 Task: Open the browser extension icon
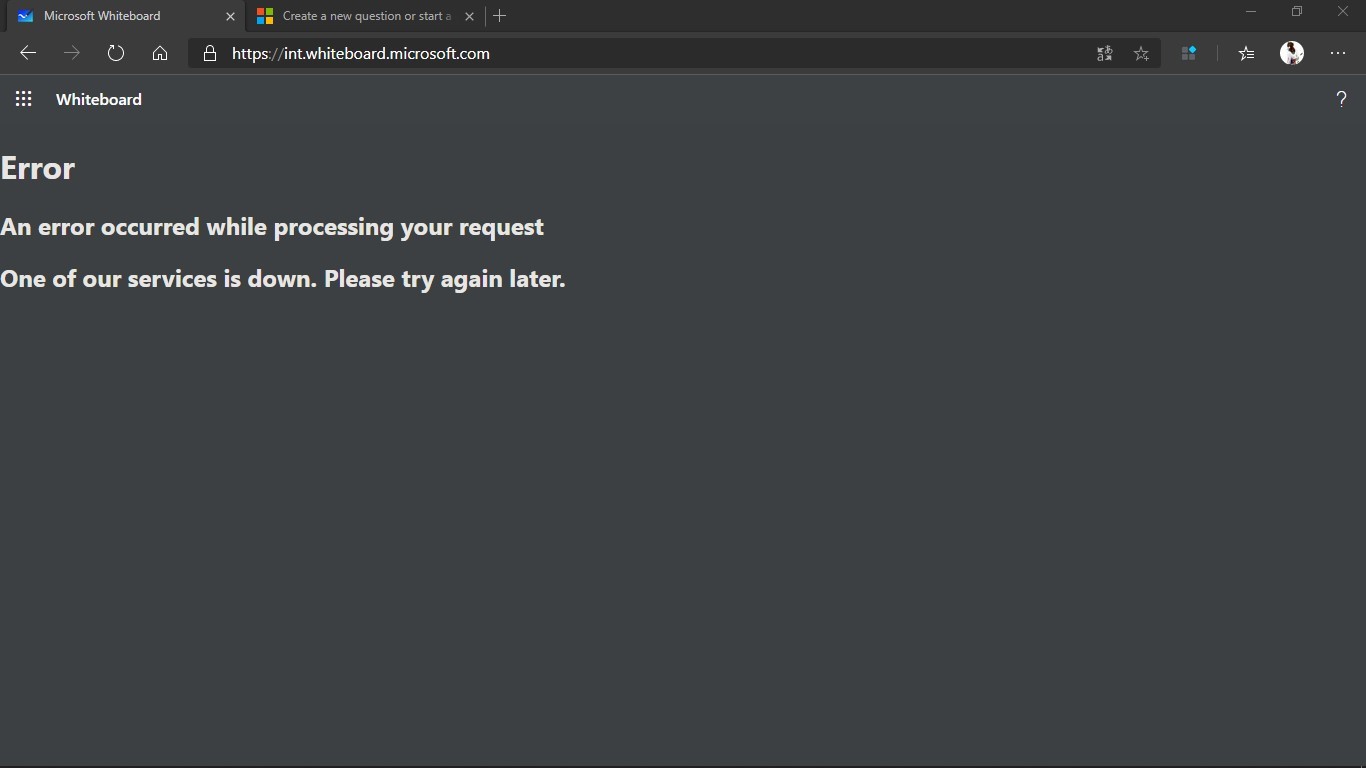(x=1189, y=54)
